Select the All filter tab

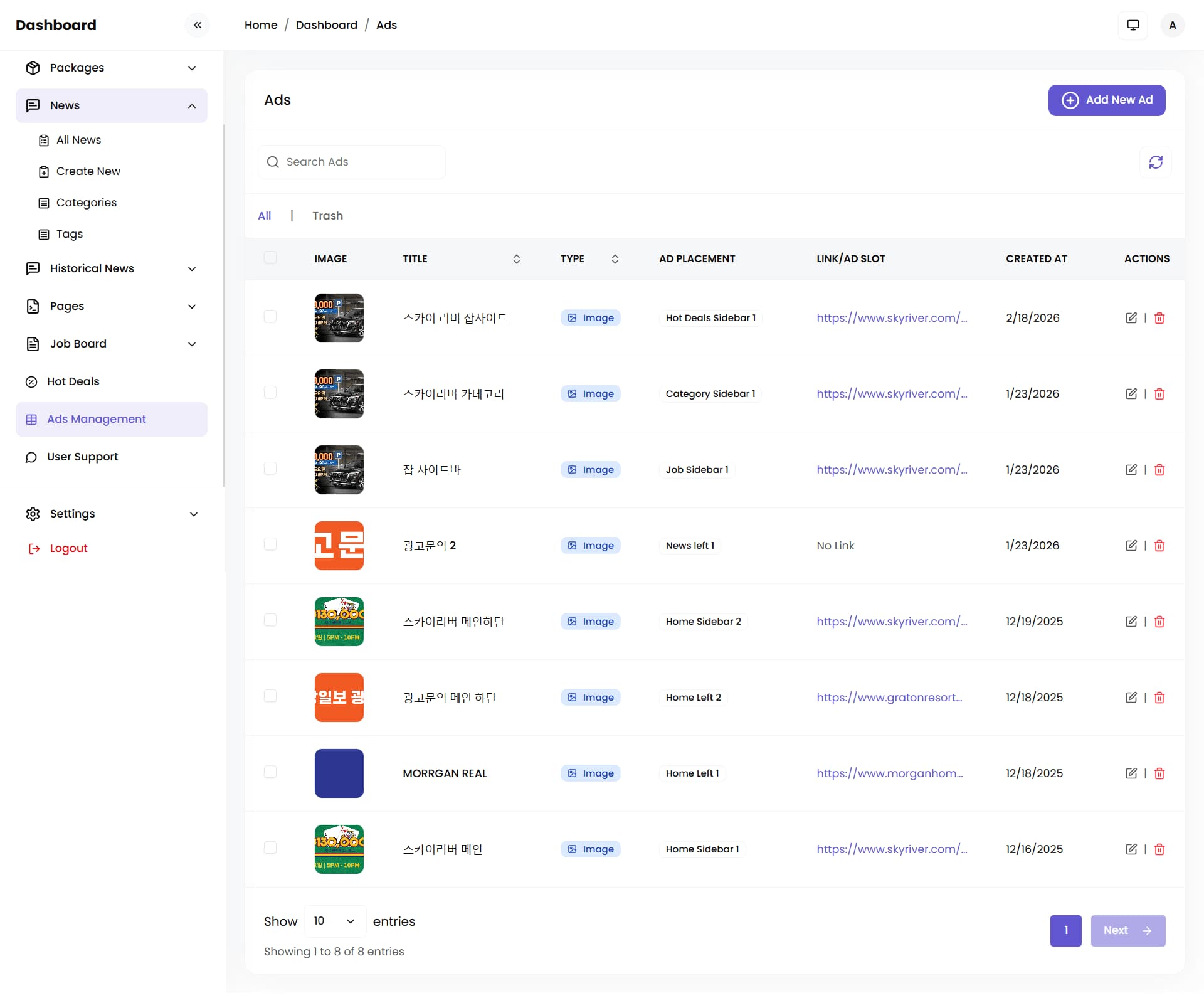(264, 216)
